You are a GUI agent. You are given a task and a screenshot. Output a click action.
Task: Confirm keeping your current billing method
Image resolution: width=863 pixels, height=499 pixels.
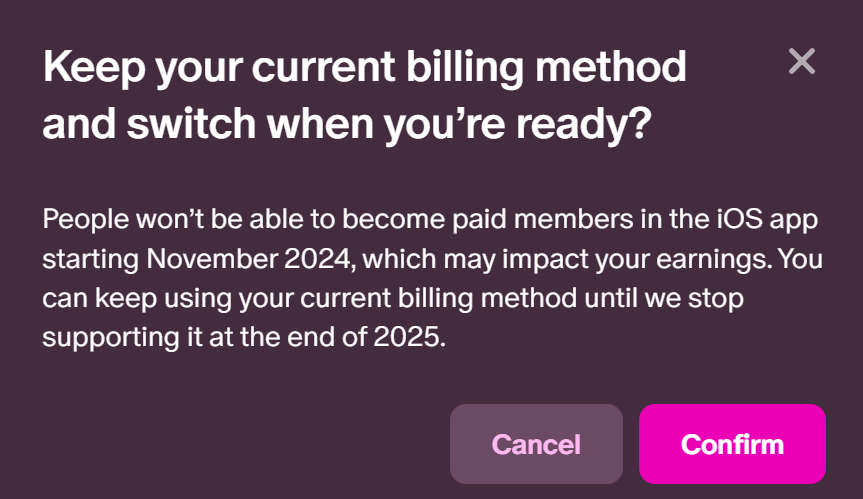pos(732,444)
